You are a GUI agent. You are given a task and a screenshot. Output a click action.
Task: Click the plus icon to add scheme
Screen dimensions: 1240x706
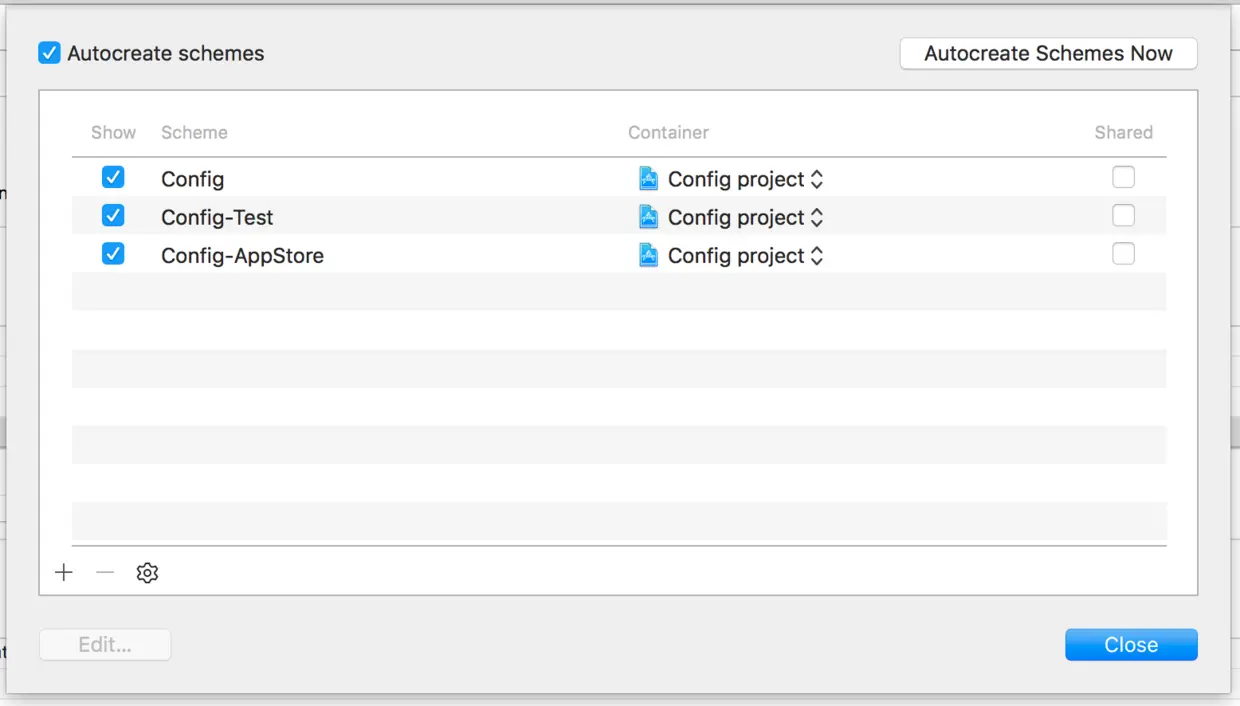pos(64,573)
